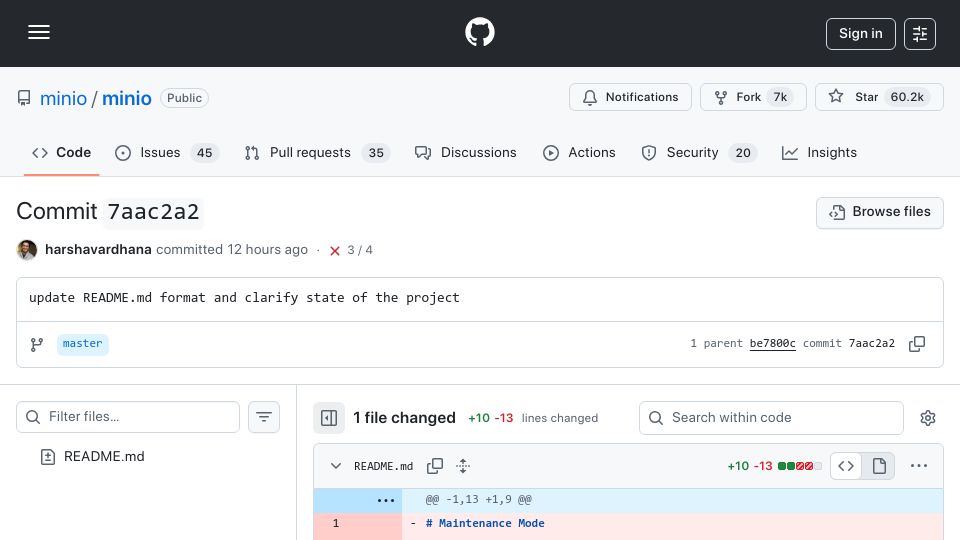
Task: Click the README.md filename in diff header
Action: coord(383,467)
